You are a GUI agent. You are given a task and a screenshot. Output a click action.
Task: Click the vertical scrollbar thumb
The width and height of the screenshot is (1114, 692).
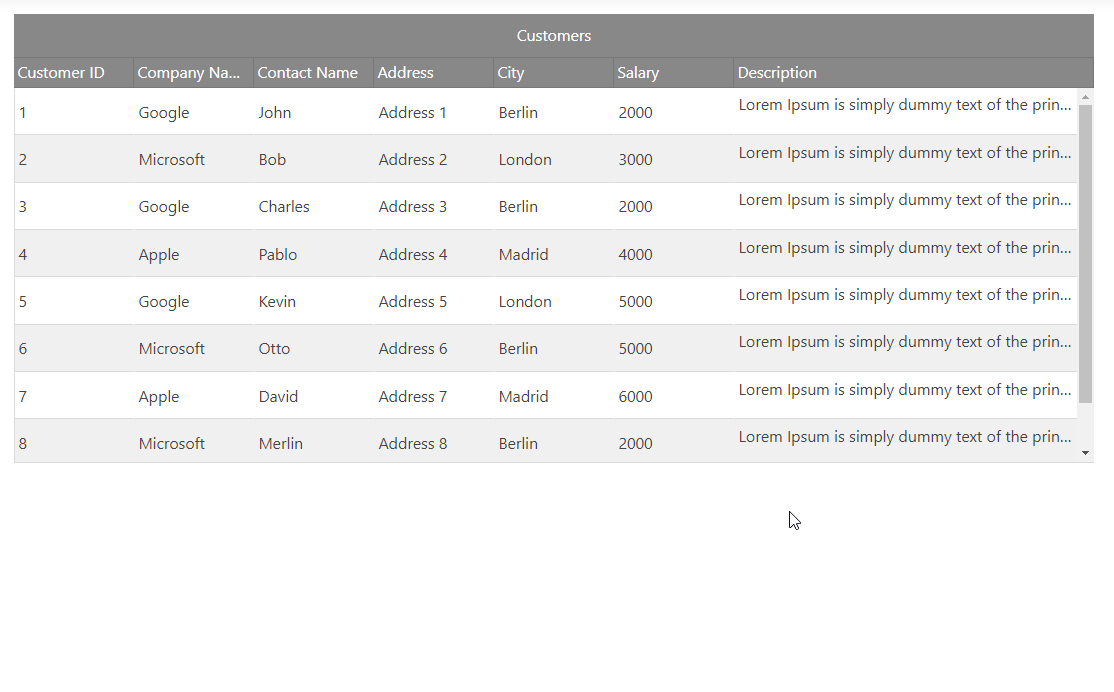(1086, 250)
